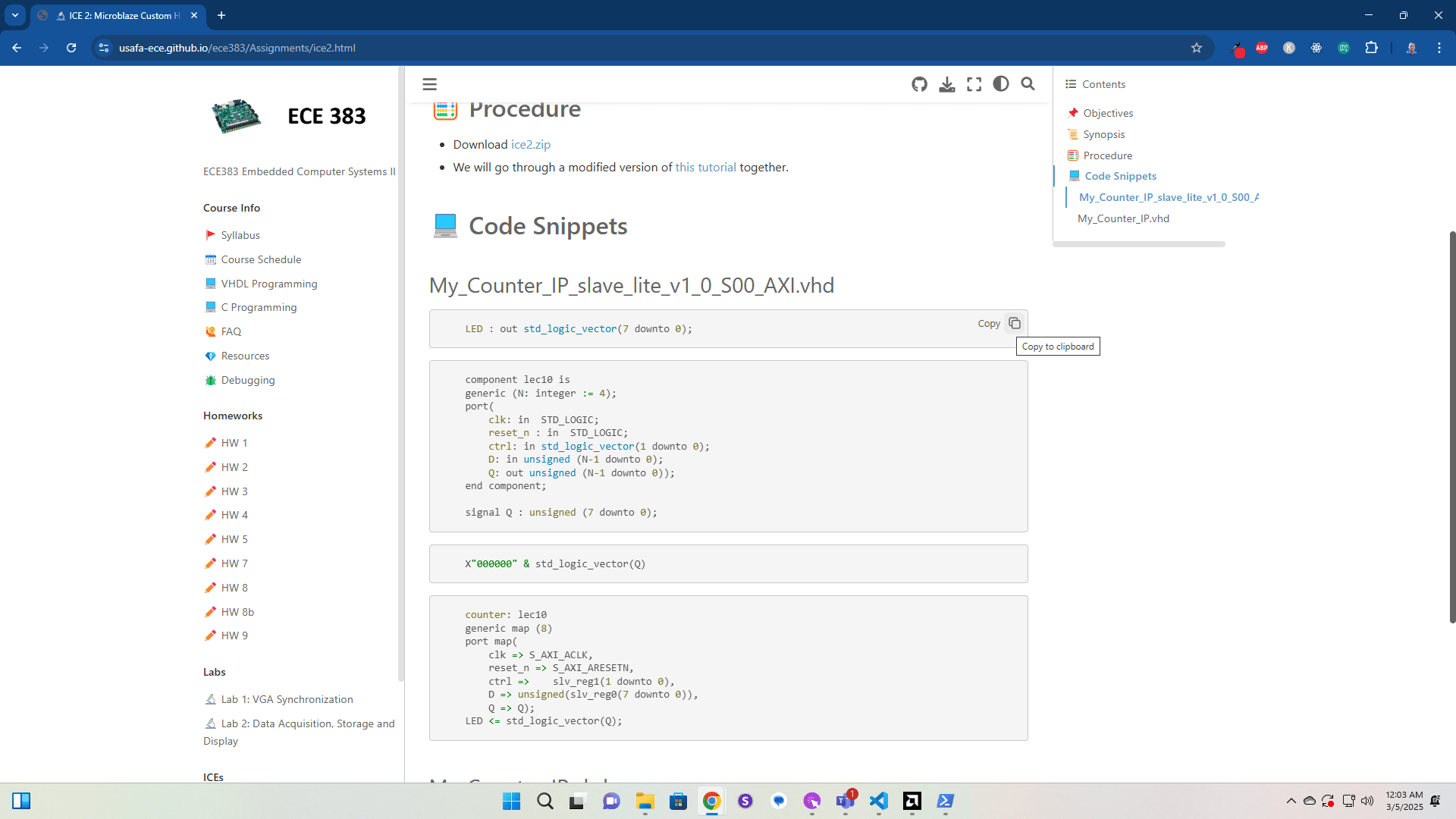1456x819 pixels.
Task: Open the GitHub repository icon in the toolbar
Action: tap(919, 84)
